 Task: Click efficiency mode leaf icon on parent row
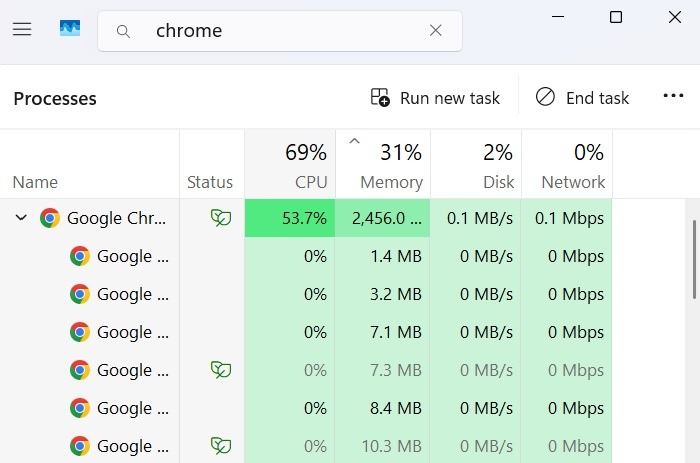(221, 218)
